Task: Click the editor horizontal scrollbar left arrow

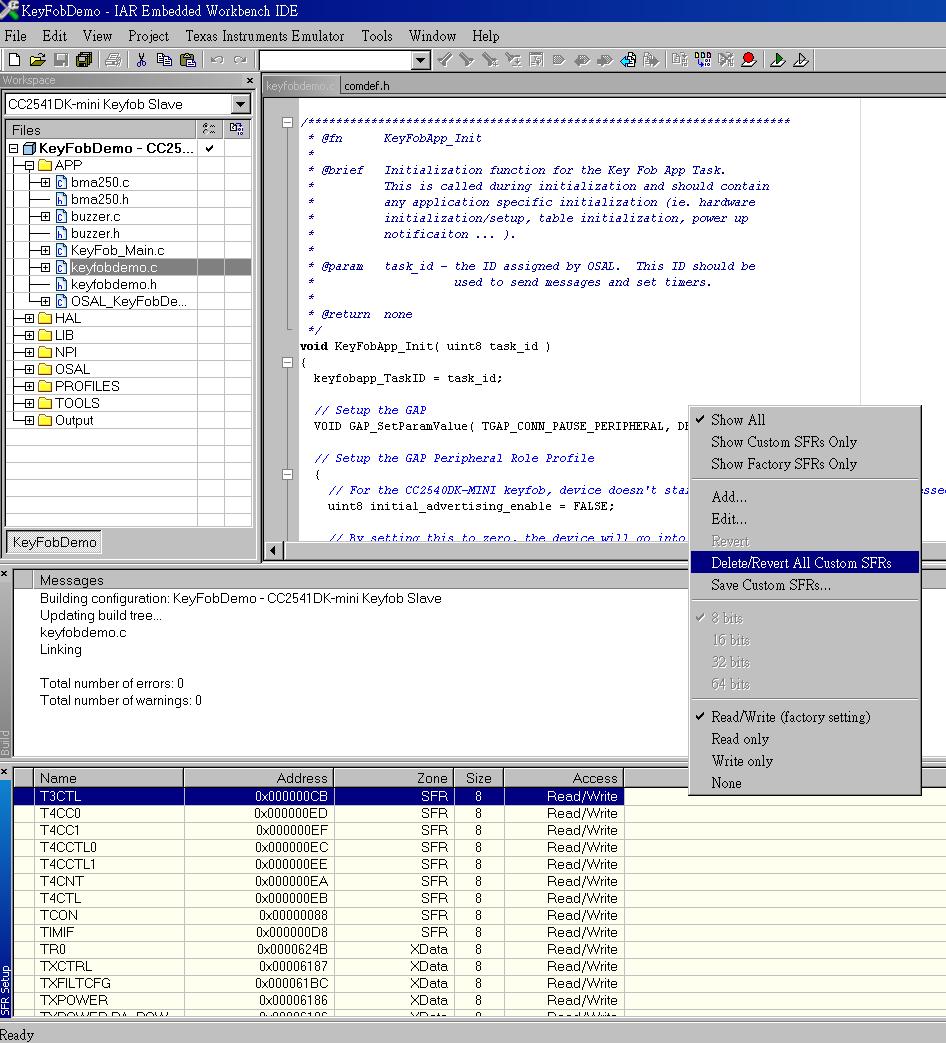Action: tap(273, 550)
